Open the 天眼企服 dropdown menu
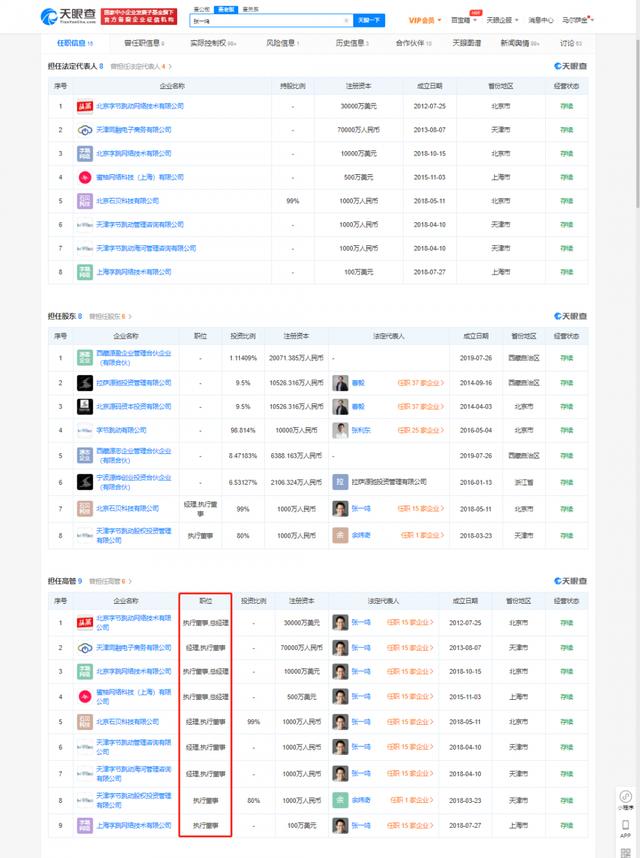640x858 pixels. point(502,20)
